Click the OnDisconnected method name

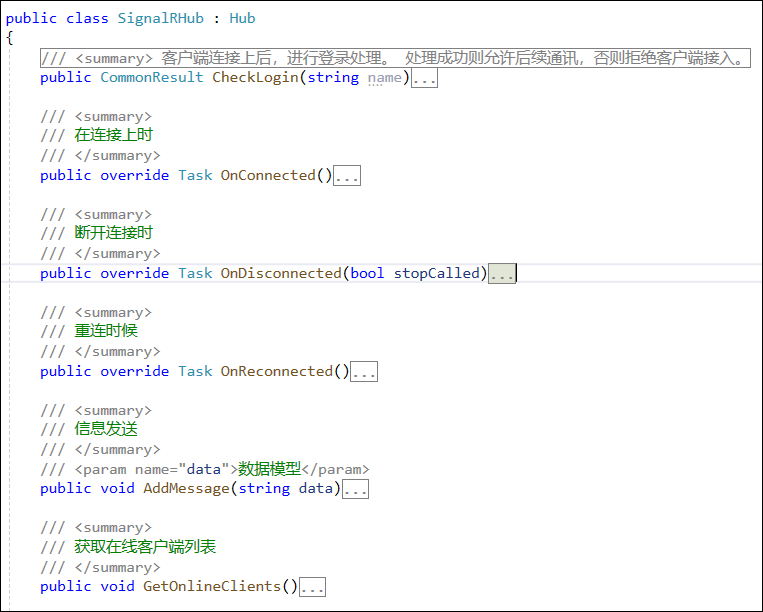(281, 273)
